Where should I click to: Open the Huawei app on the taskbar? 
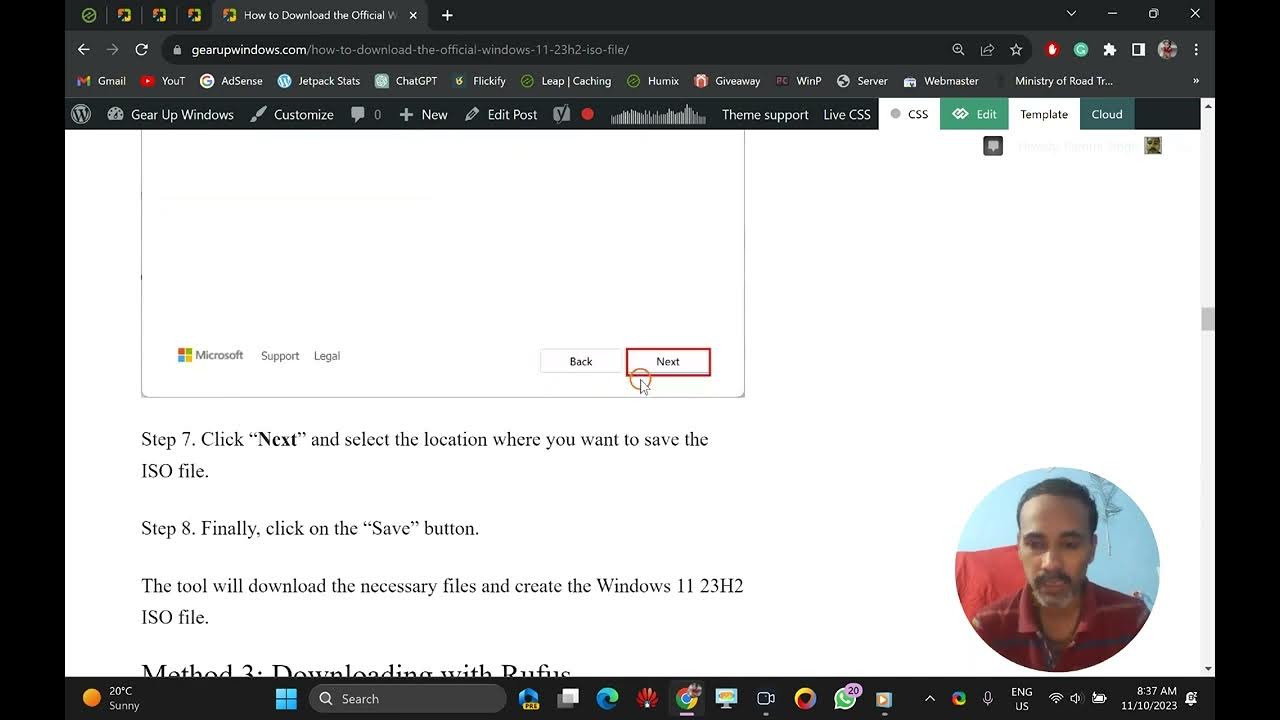(x=647, y=698)
